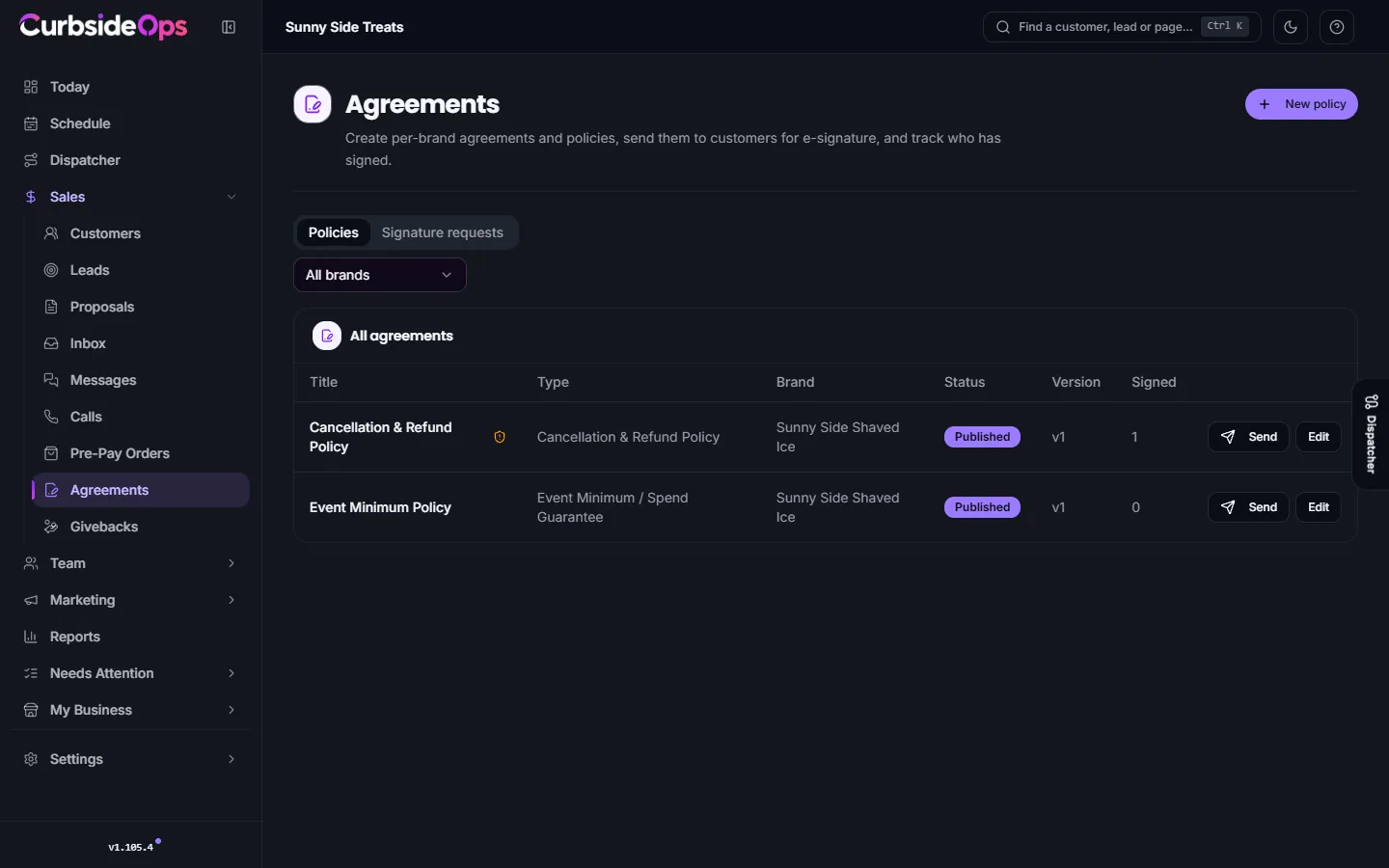This screenshot has width=1389, height=868.
Task: Open Pre-Pay Orders
Action: click(x=141, y=453)
